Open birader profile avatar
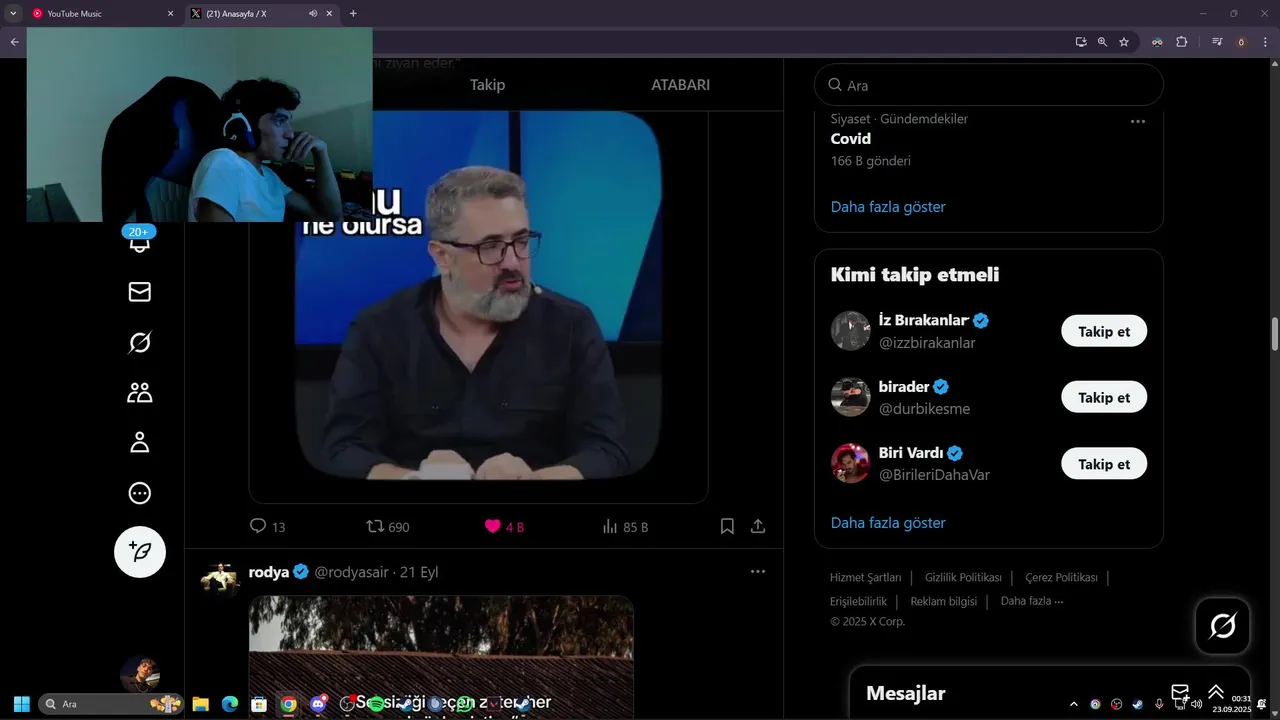 851,397
